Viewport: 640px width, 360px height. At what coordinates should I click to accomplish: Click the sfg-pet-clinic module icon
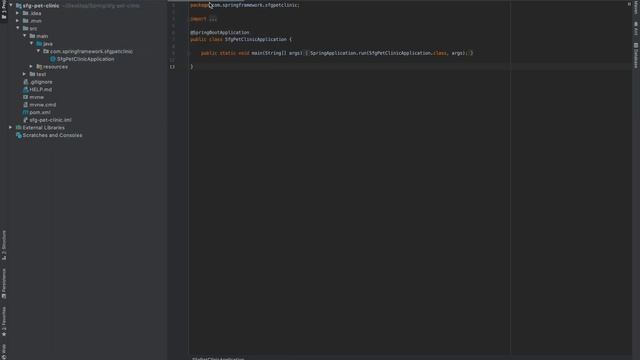(x=18, y=5)
